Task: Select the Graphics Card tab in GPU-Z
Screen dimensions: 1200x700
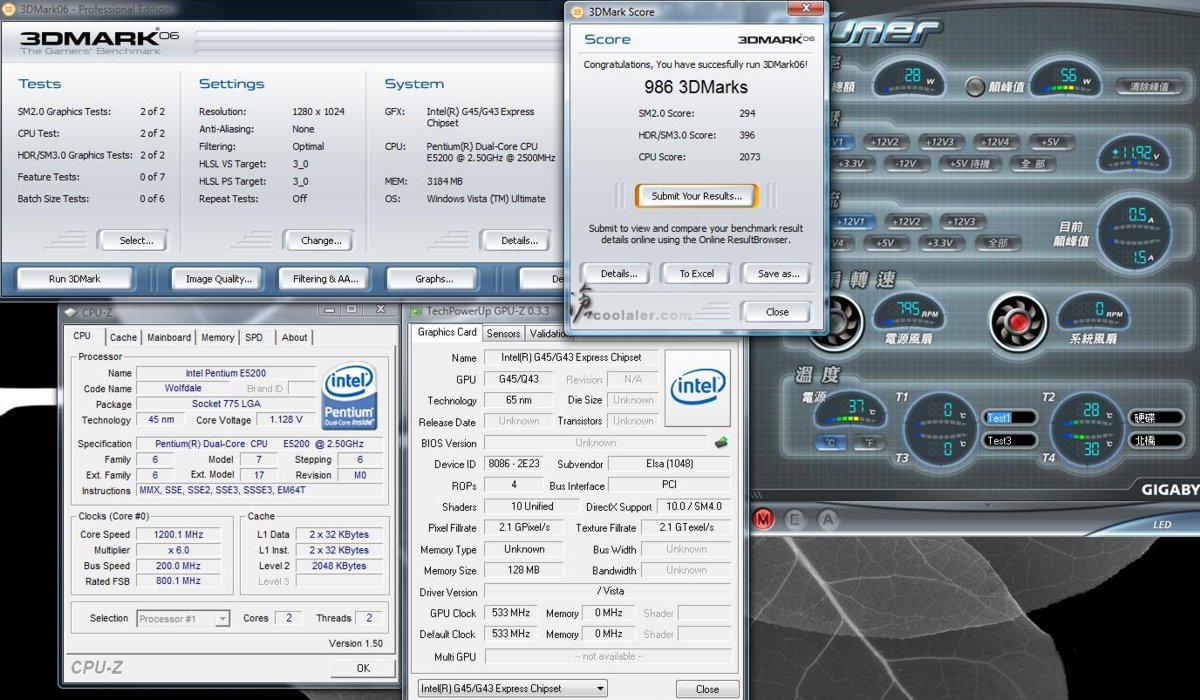Action: click(447, 332)
